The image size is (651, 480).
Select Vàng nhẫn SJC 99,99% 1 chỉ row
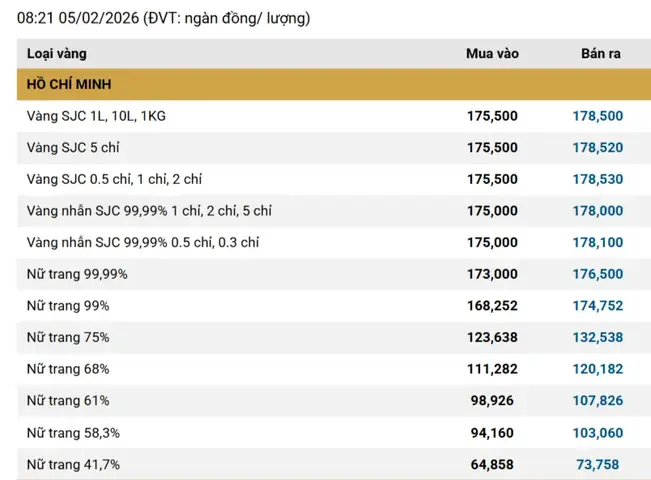334,211
